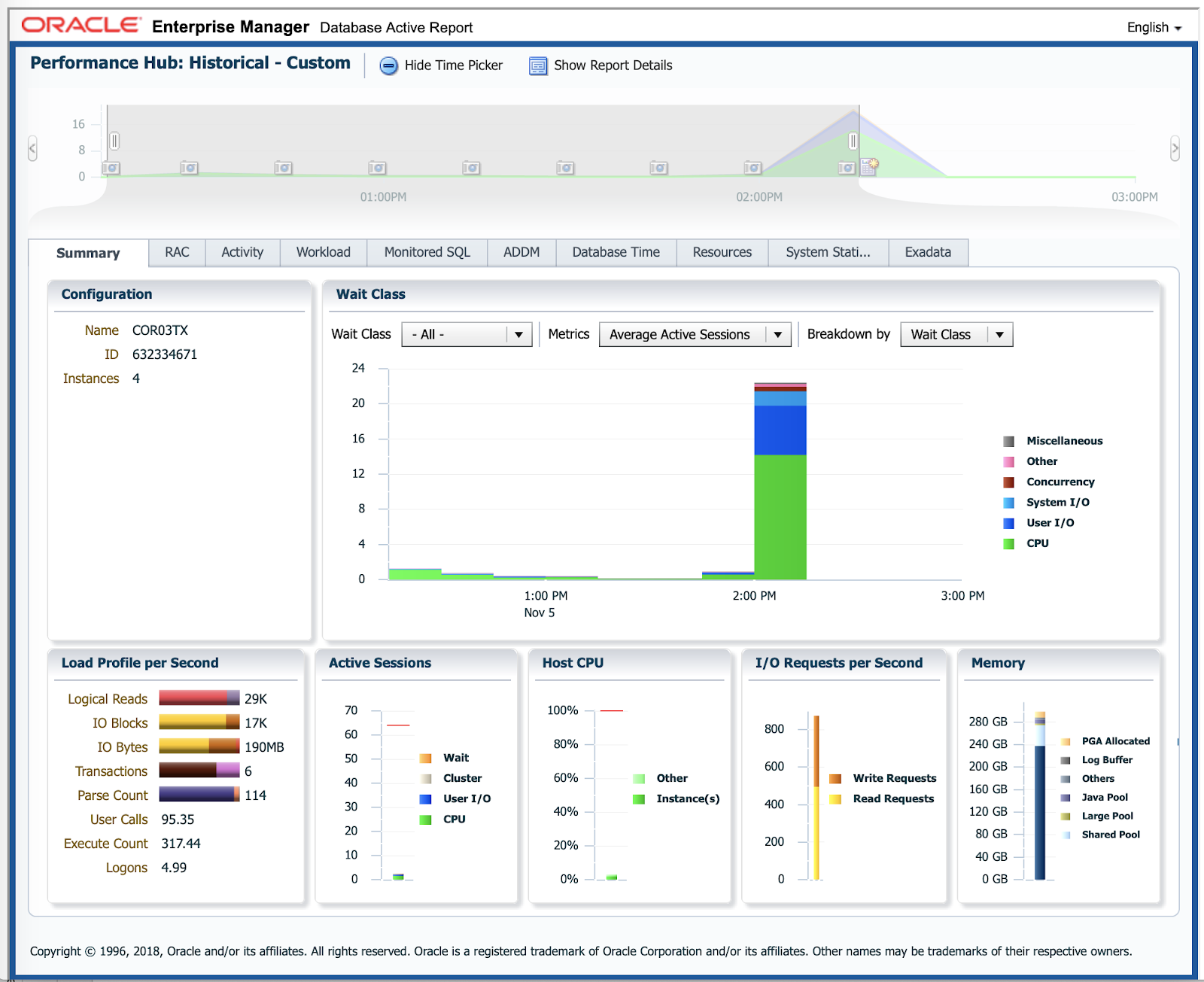Toggle Read Requests in the I/O legend
Viewport: 1204px width, 982px height.
(892, 798)
